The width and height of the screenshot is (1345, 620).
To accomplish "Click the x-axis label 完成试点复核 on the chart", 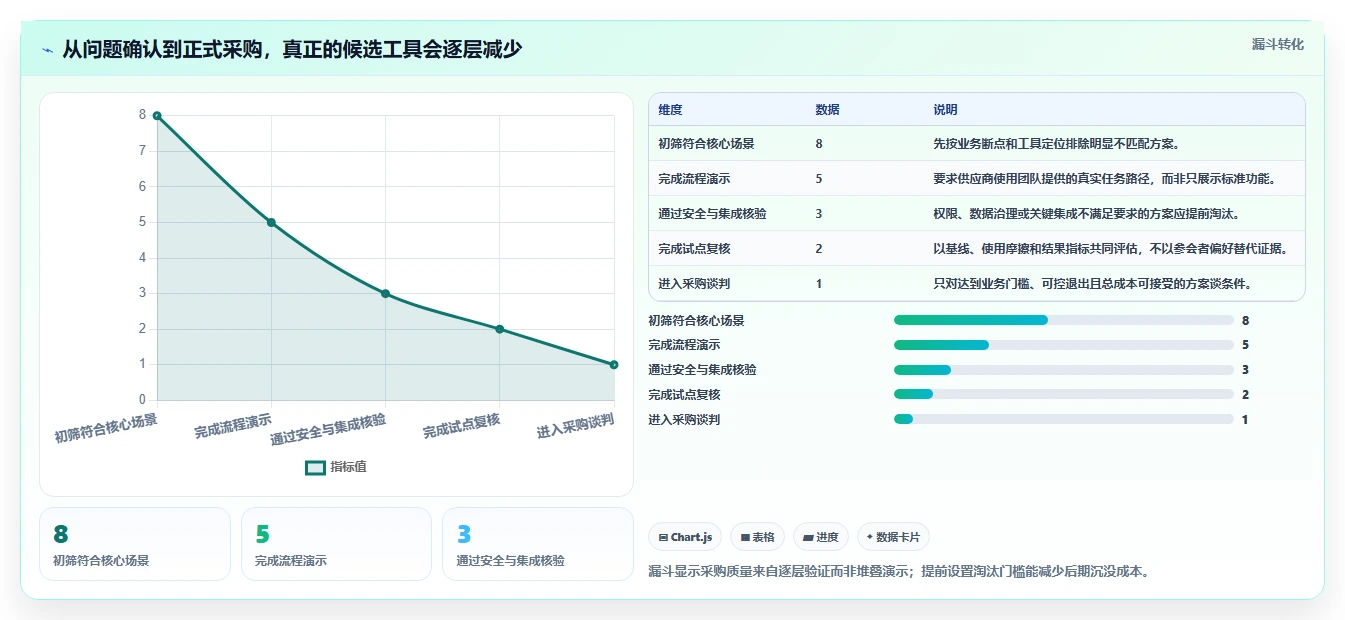I will click(x=461, y=426).
